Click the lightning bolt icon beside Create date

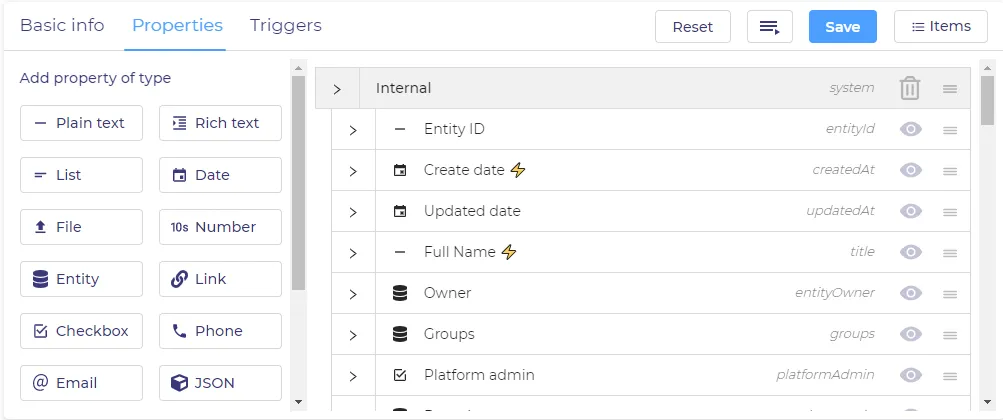click(517, 170)
